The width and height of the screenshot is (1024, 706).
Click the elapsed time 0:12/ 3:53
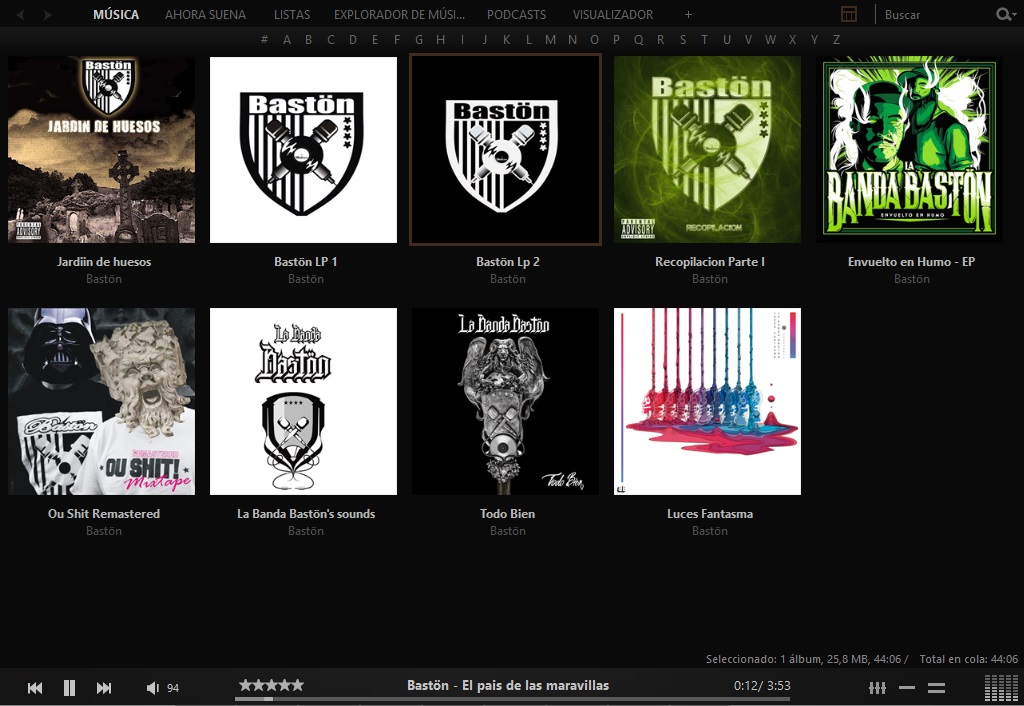pyautogui.click(x=762, y=686)
